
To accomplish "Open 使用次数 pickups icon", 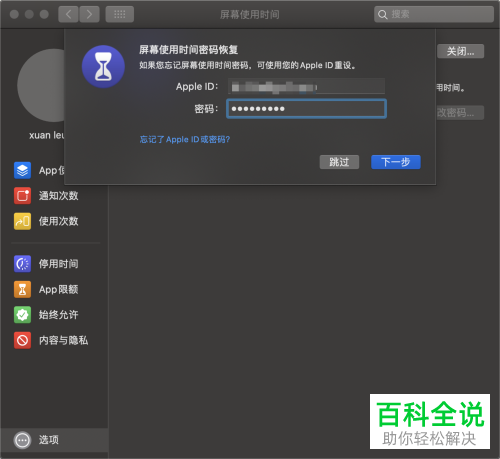I will pos(22,221).
